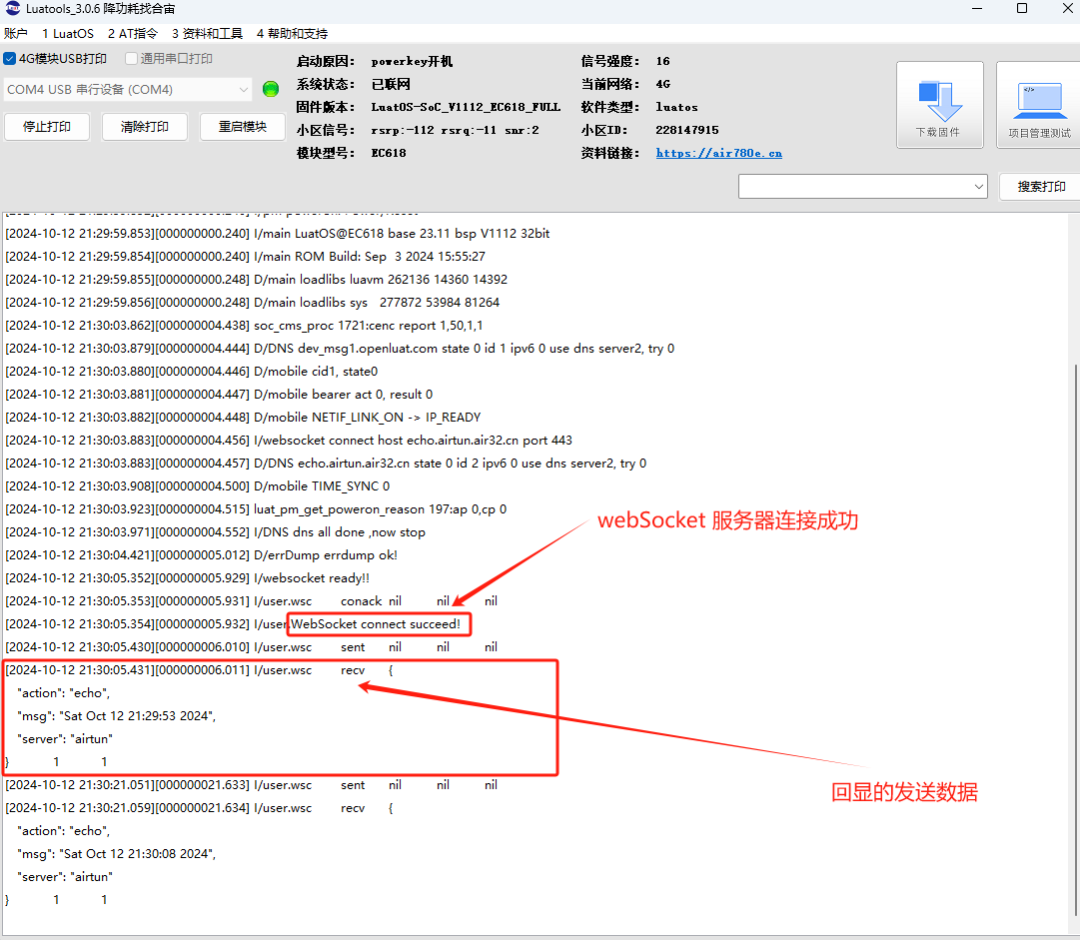
Task: Click the 已联网 system status text
Action: tap(391, 84)
